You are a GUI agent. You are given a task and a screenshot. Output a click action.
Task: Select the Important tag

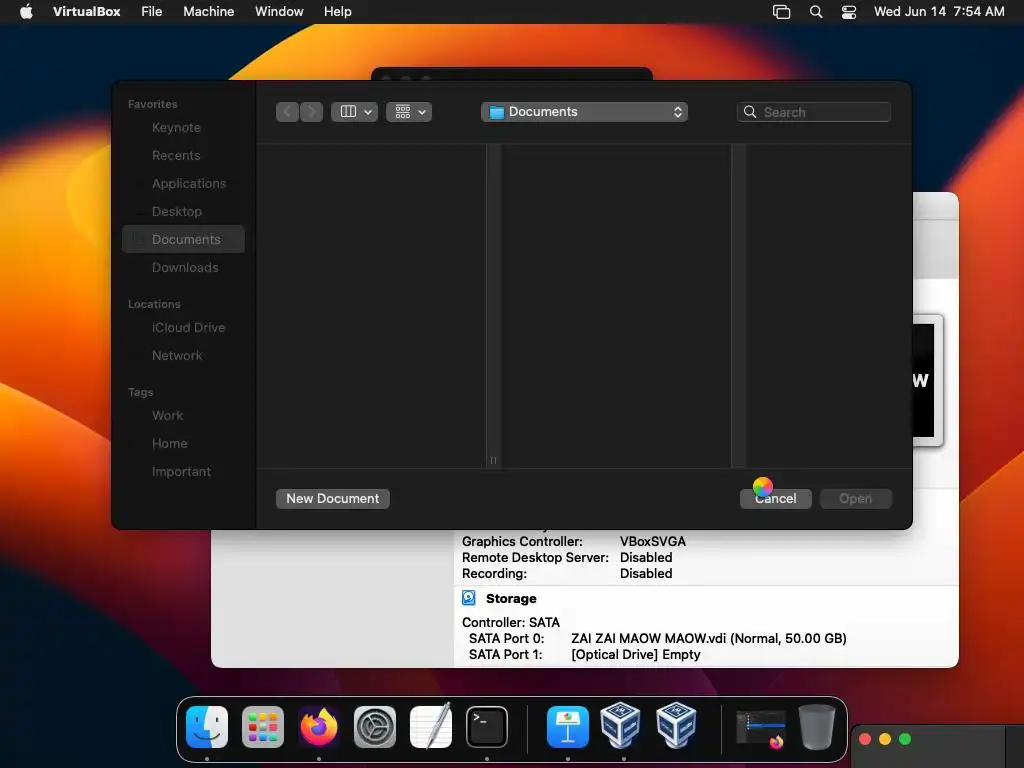point(184,472)
